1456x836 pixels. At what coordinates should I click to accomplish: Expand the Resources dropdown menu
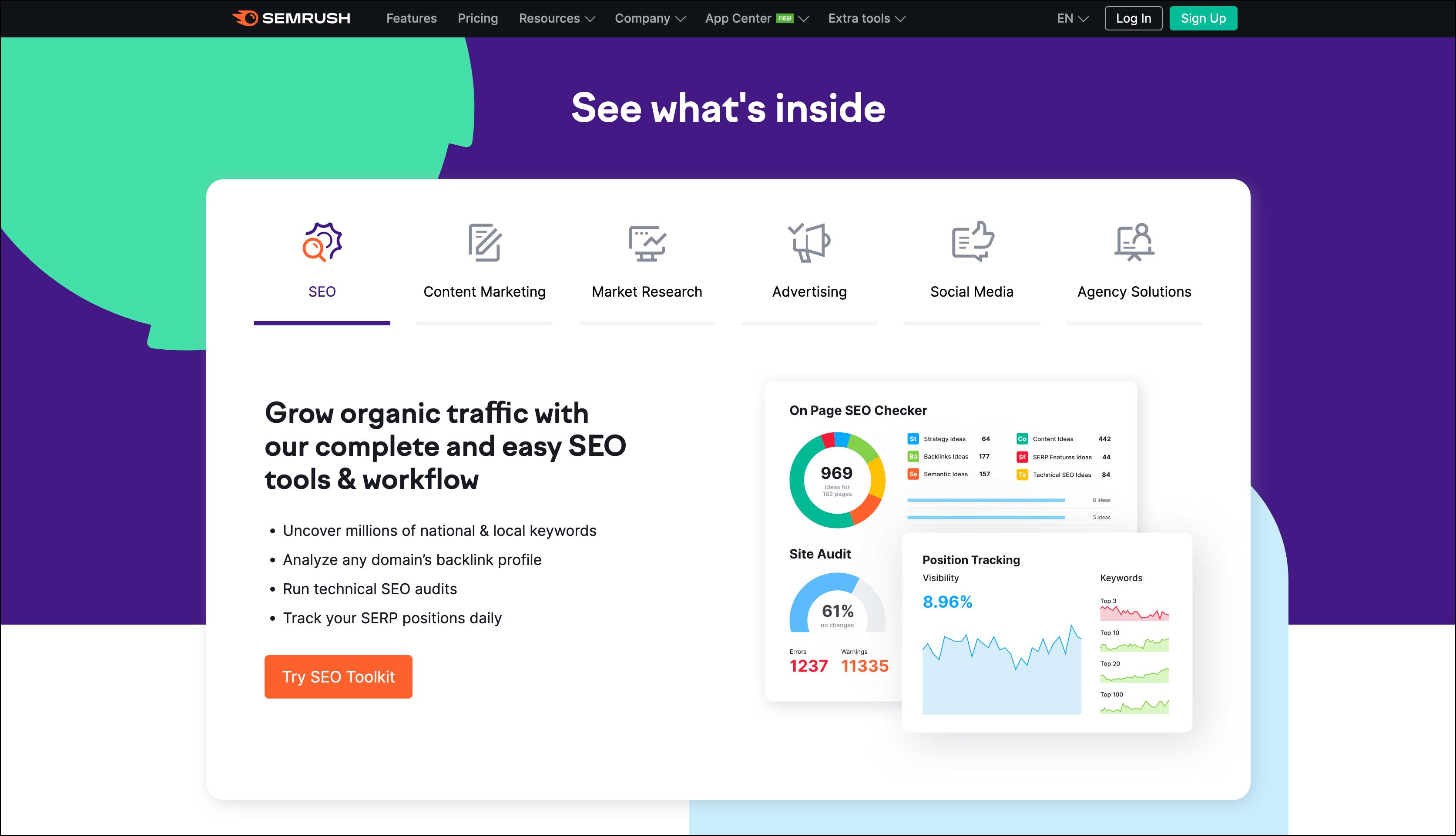tap(556, 18)
